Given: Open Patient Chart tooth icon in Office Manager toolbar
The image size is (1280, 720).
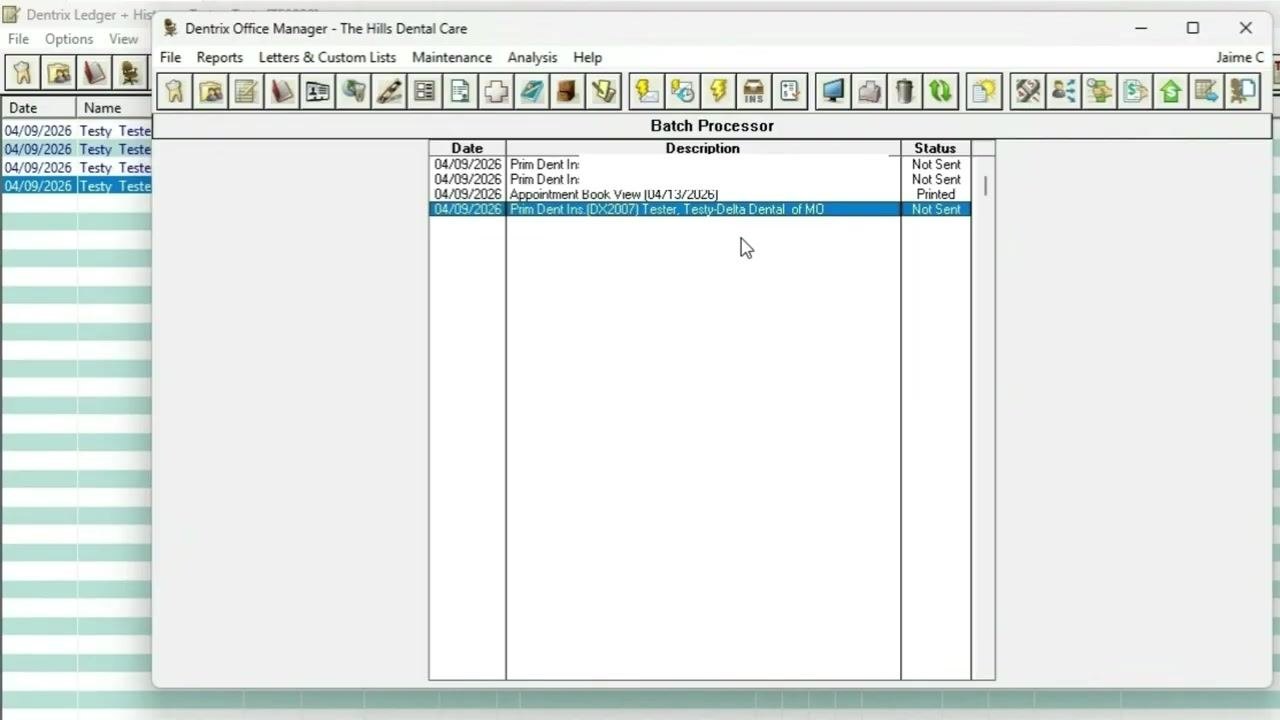Looking at the screenshot, I should click(x=174, y=92).
